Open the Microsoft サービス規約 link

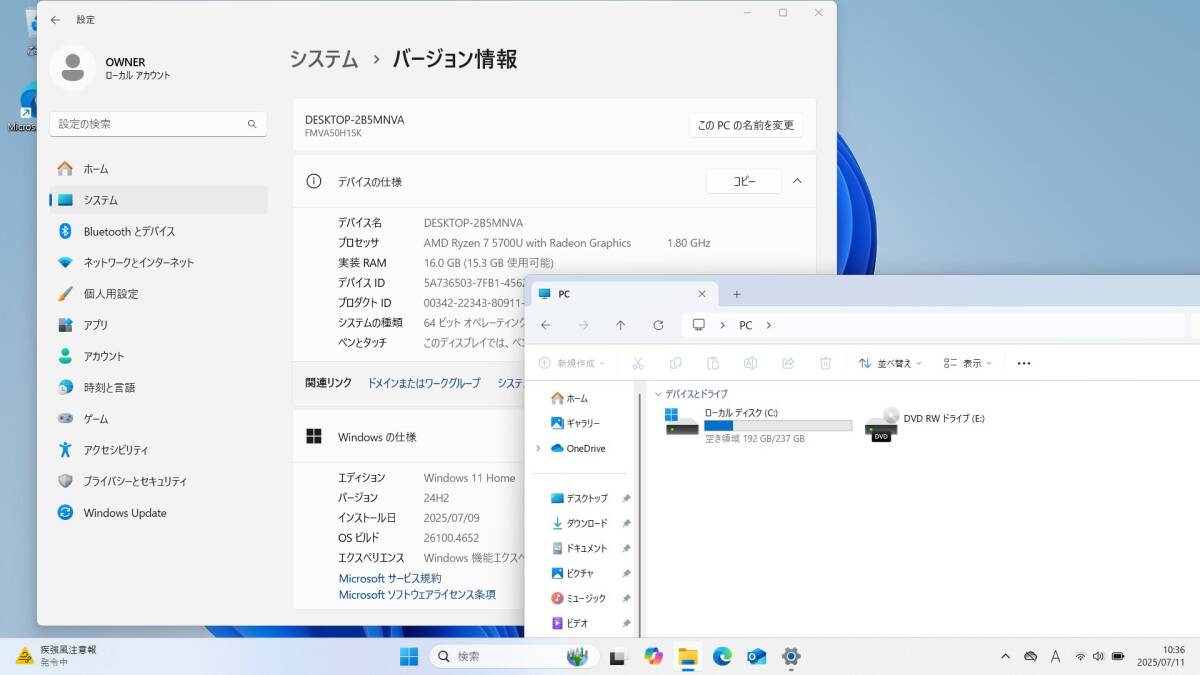click(389, 578)
